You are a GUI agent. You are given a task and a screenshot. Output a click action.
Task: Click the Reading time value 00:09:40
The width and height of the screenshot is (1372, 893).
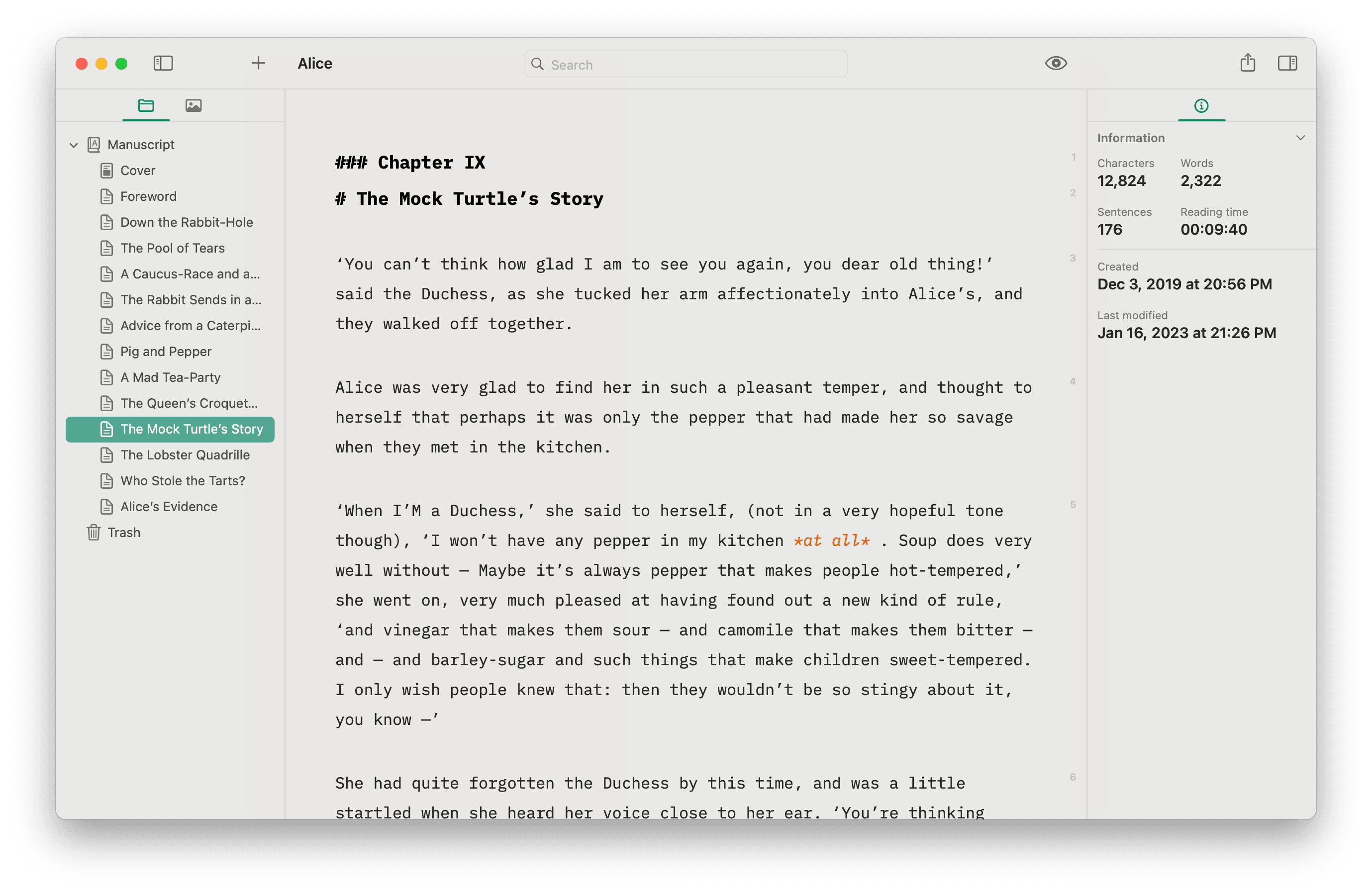[1213, 230]
